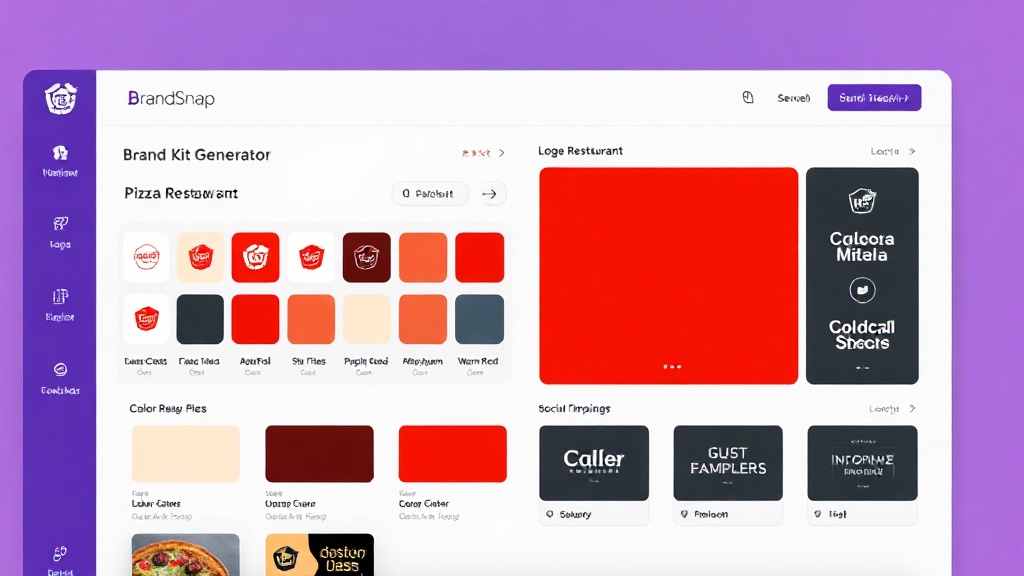This screenshot has width=1024, height=576.
Task: Pick the red swatch above the AquiFol label
Action: tap(255, 319)
